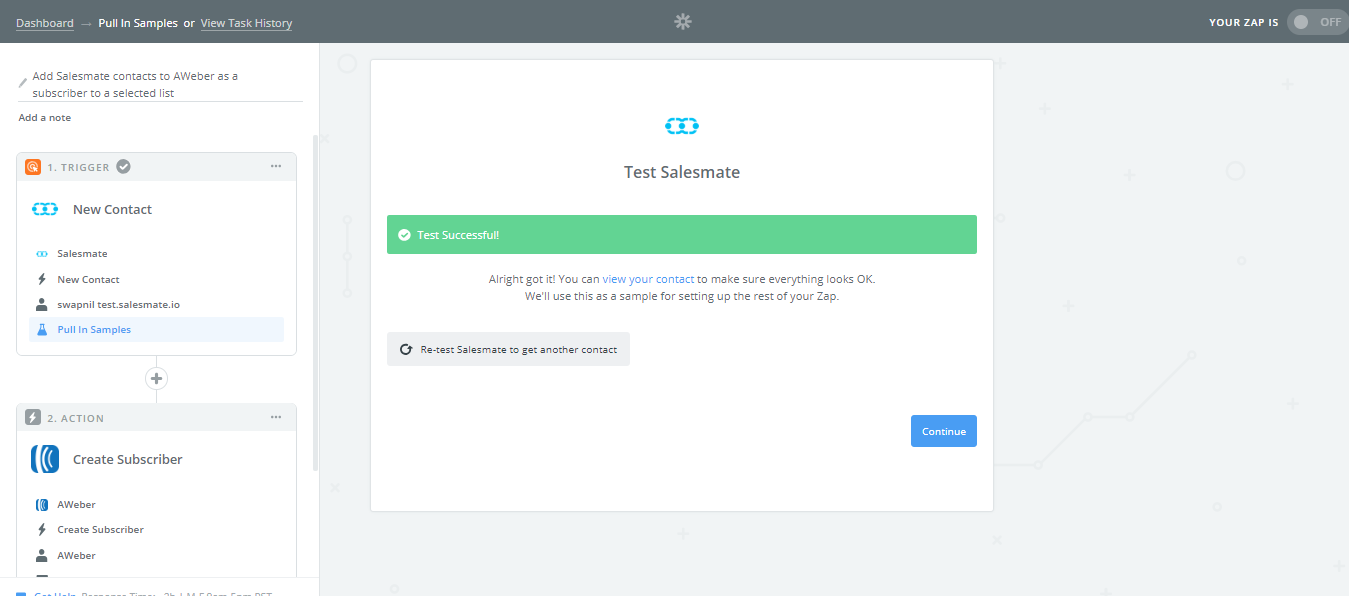This screenshot has height=596, width=1349.
Task: Go to the Dashboard link
Action: [x=45, y=23]
